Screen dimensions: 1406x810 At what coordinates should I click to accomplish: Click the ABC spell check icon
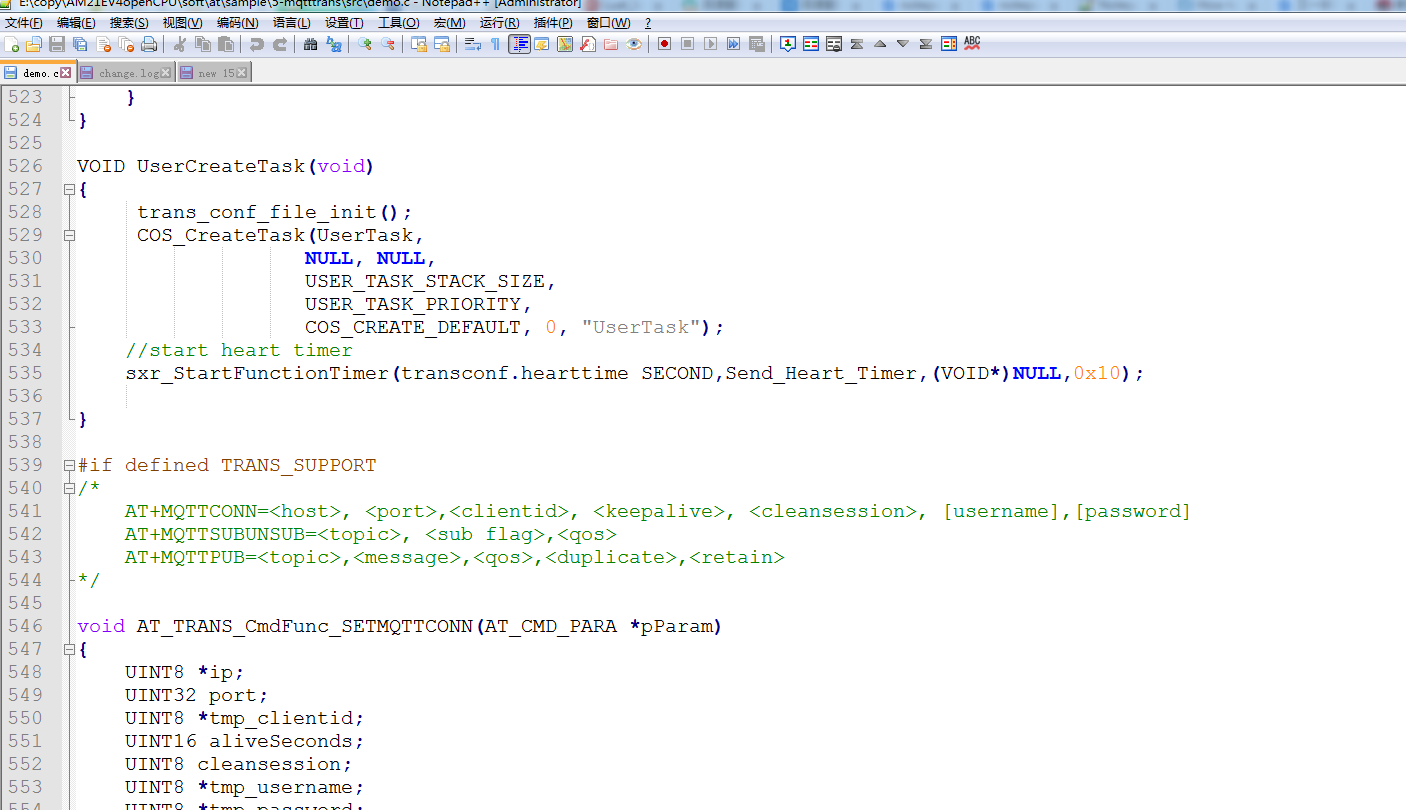[972, 44]
